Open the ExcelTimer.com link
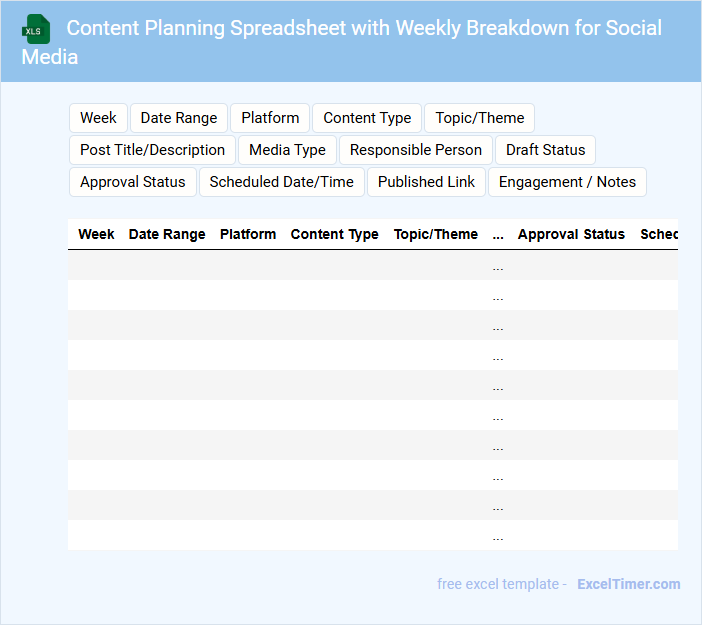 628,584
